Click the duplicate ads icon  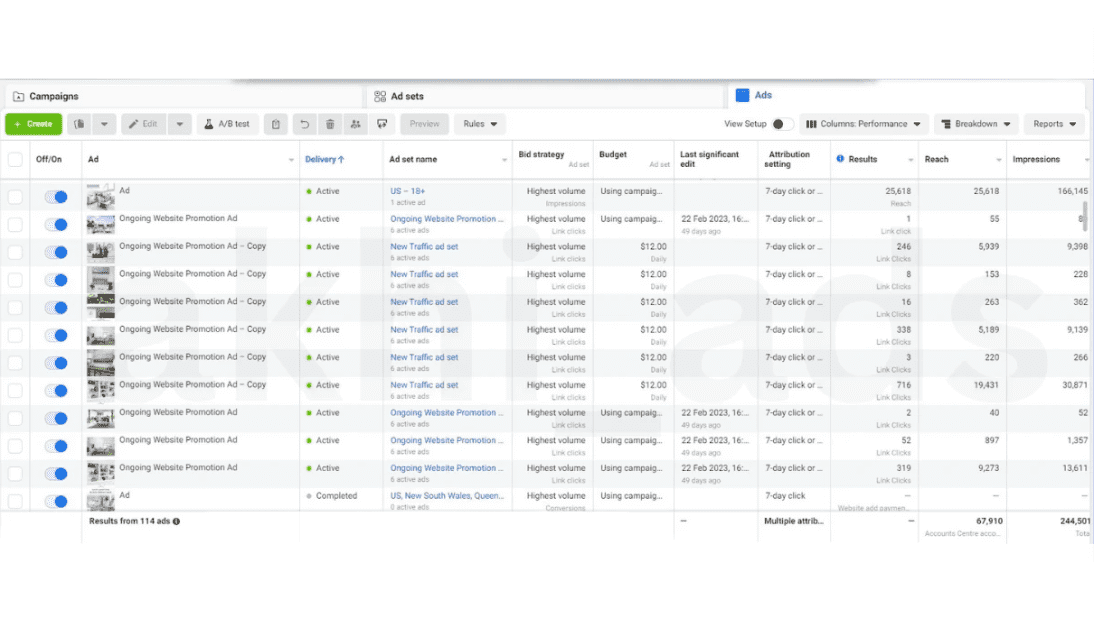(79, 124)
